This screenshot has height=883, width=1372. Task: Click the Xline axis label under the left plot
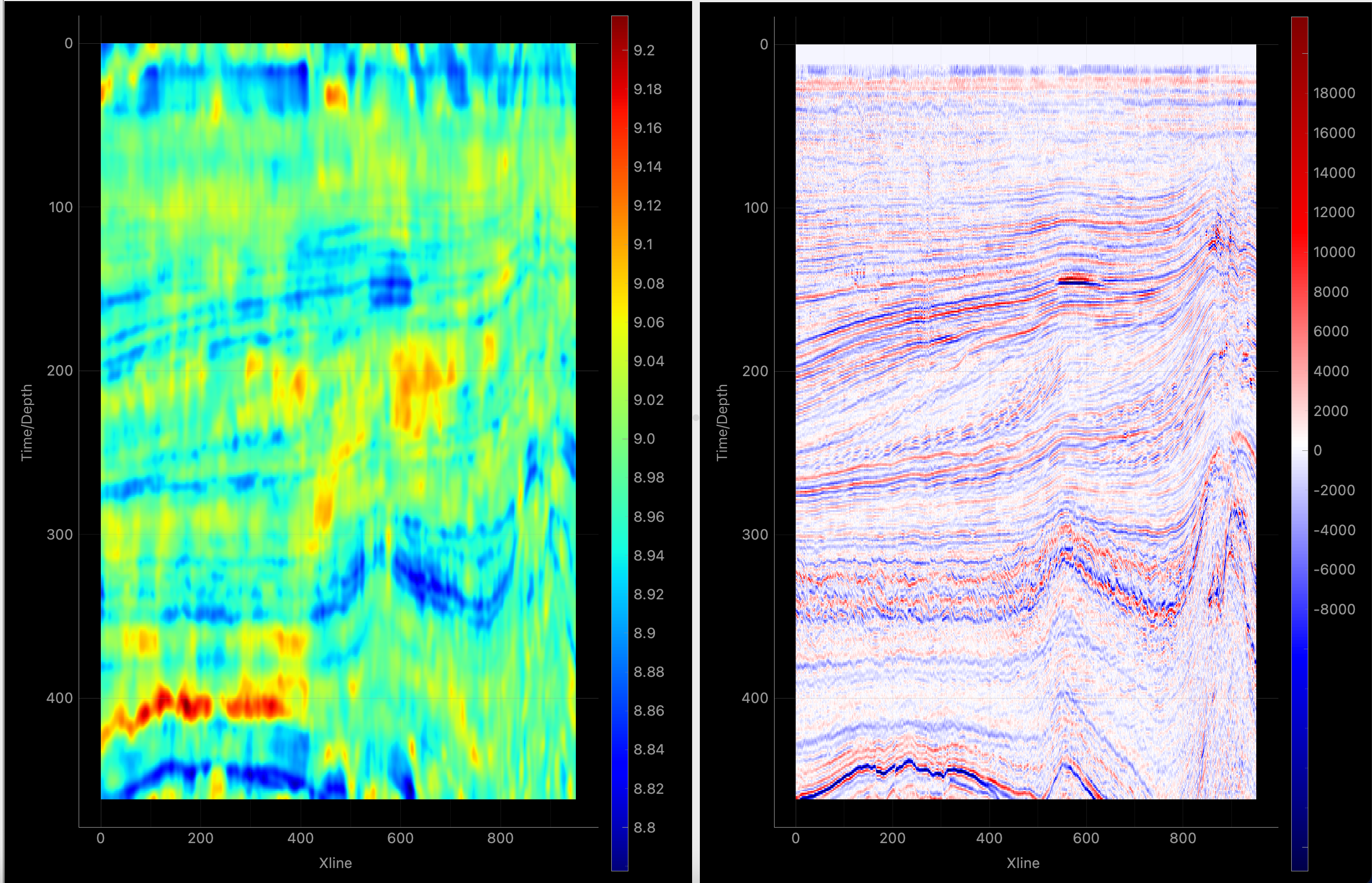click(336, 863)
